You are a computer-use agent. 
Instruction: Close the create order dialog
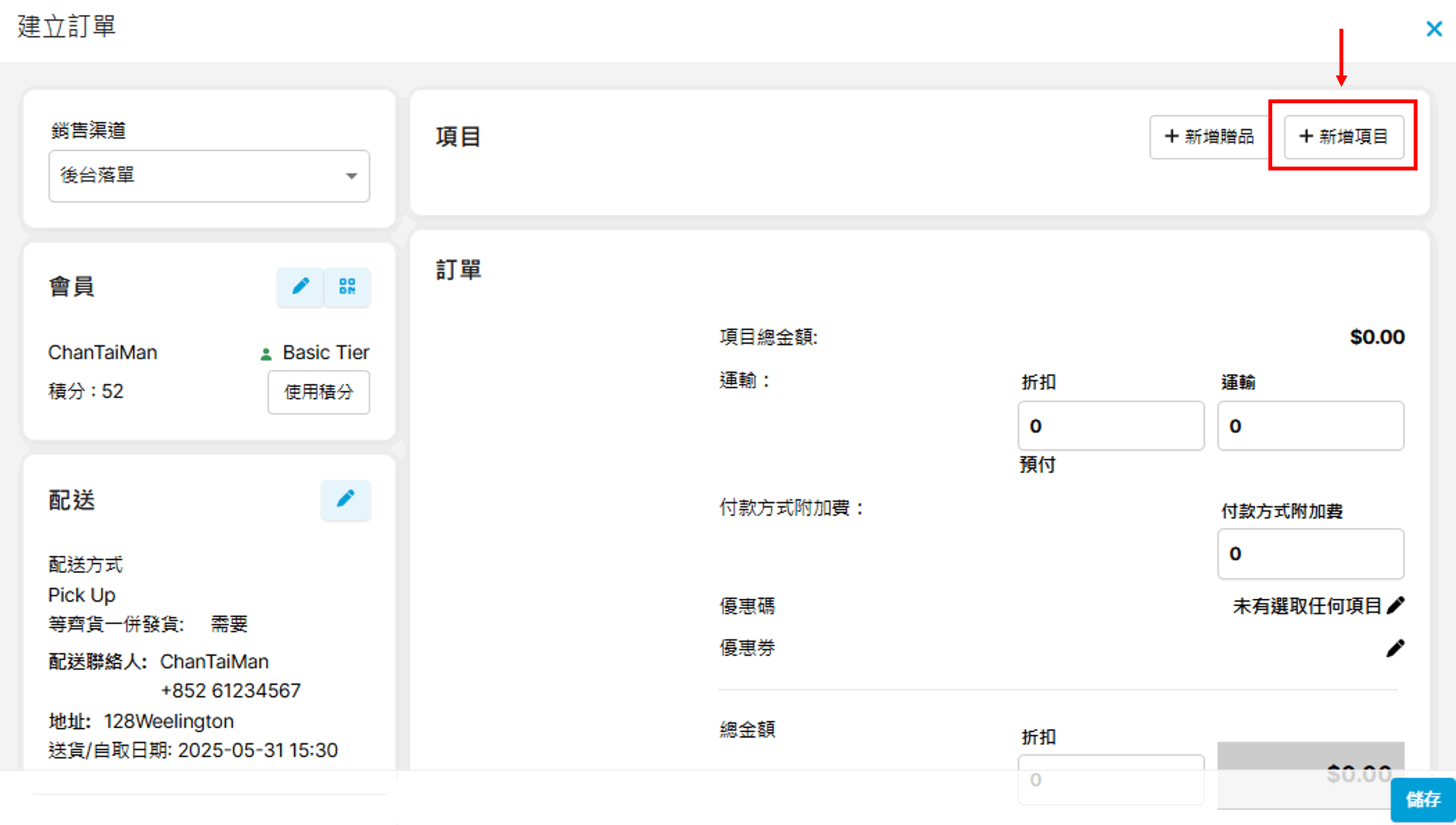[1434, 28]
